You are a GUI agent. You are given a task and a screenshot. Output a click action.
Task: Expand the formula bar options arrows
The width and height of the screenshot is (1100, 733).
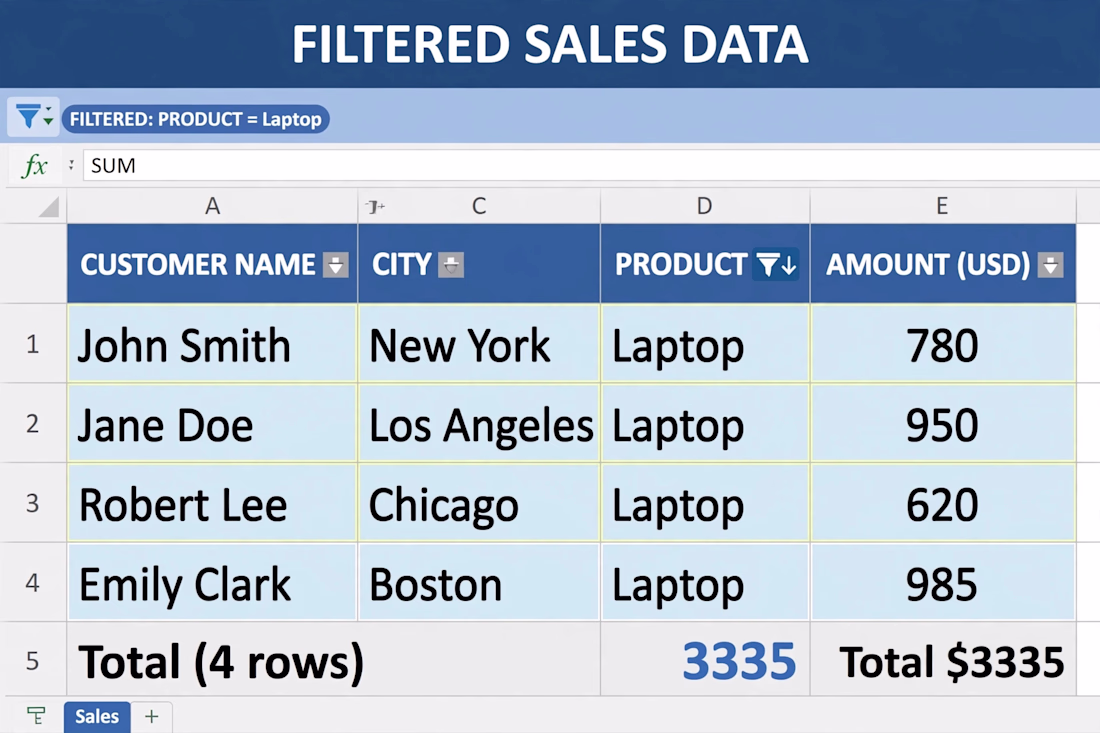point(71,166)
